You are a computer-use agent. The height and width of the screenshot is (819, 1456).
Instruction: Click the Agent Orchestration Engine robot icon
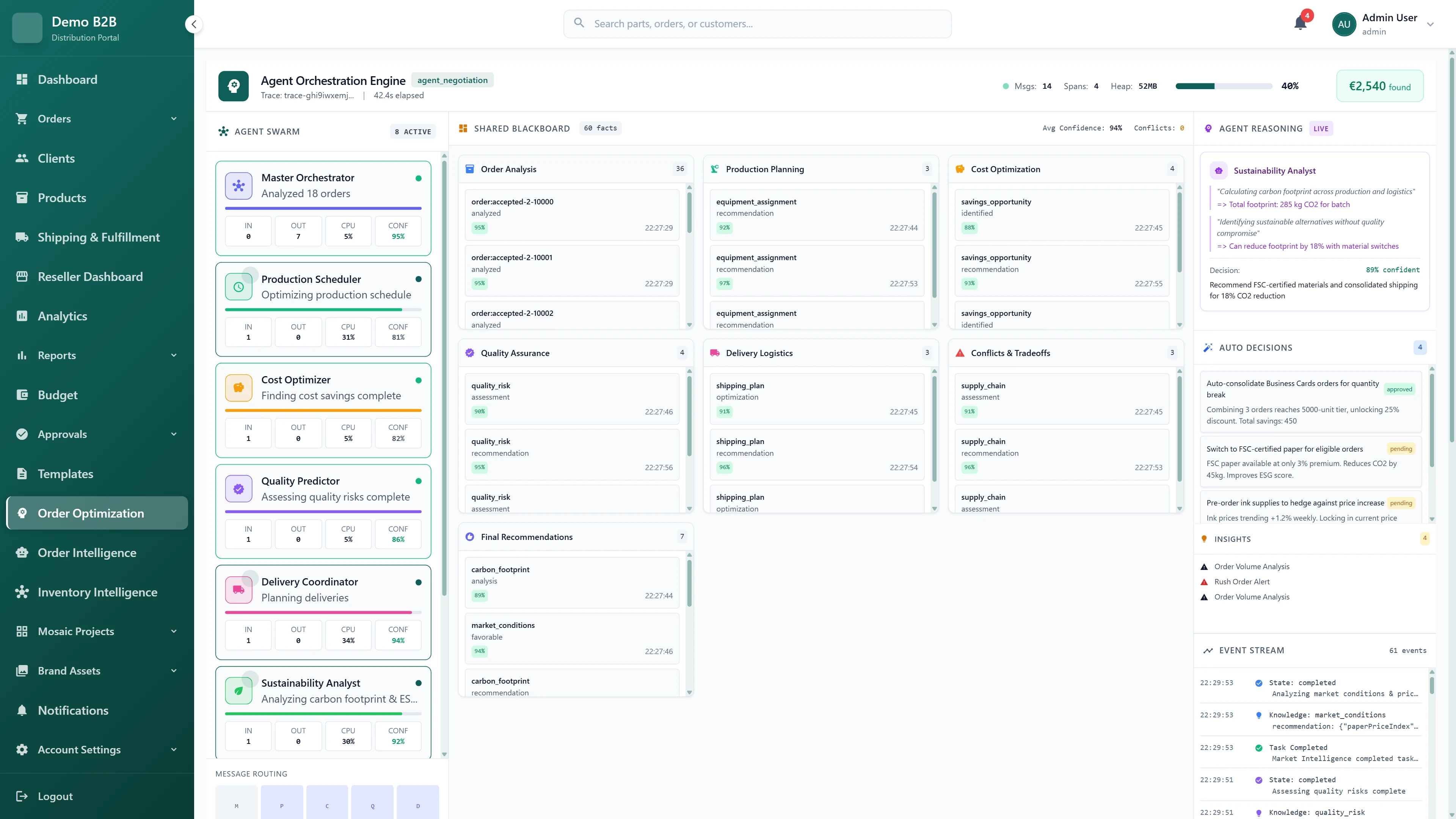[x=233, y=86]
